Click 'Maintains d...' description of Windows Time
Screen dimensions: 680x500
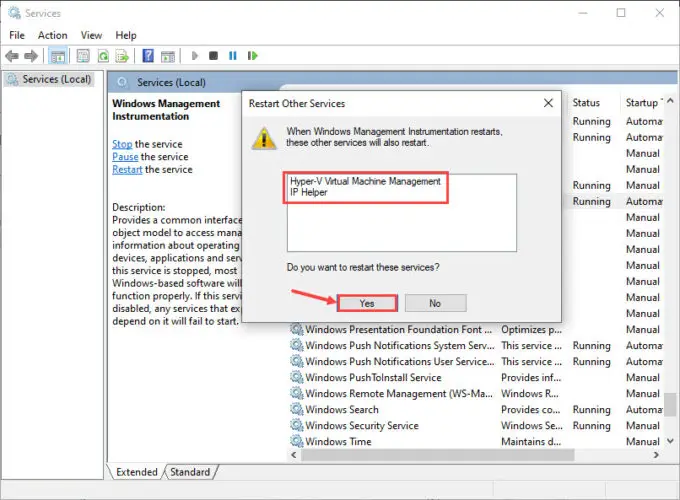(x=531, y=442)
